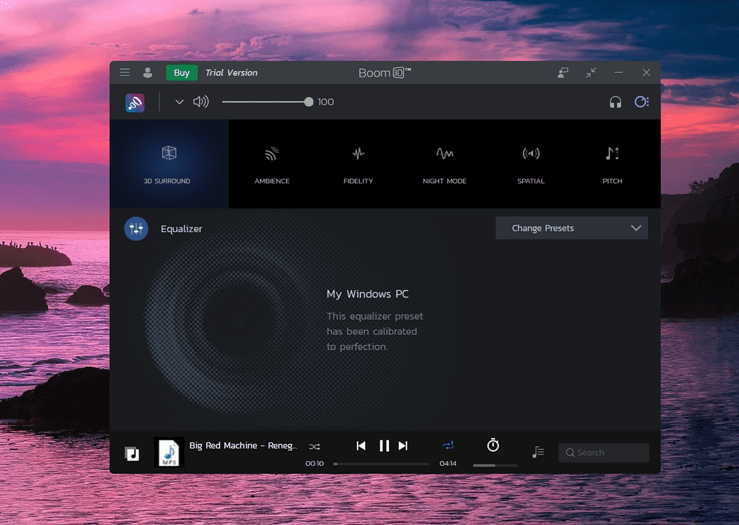Open the Change Presets dropdown
This screenshot has width=739, height=525.
pos(572,228)
